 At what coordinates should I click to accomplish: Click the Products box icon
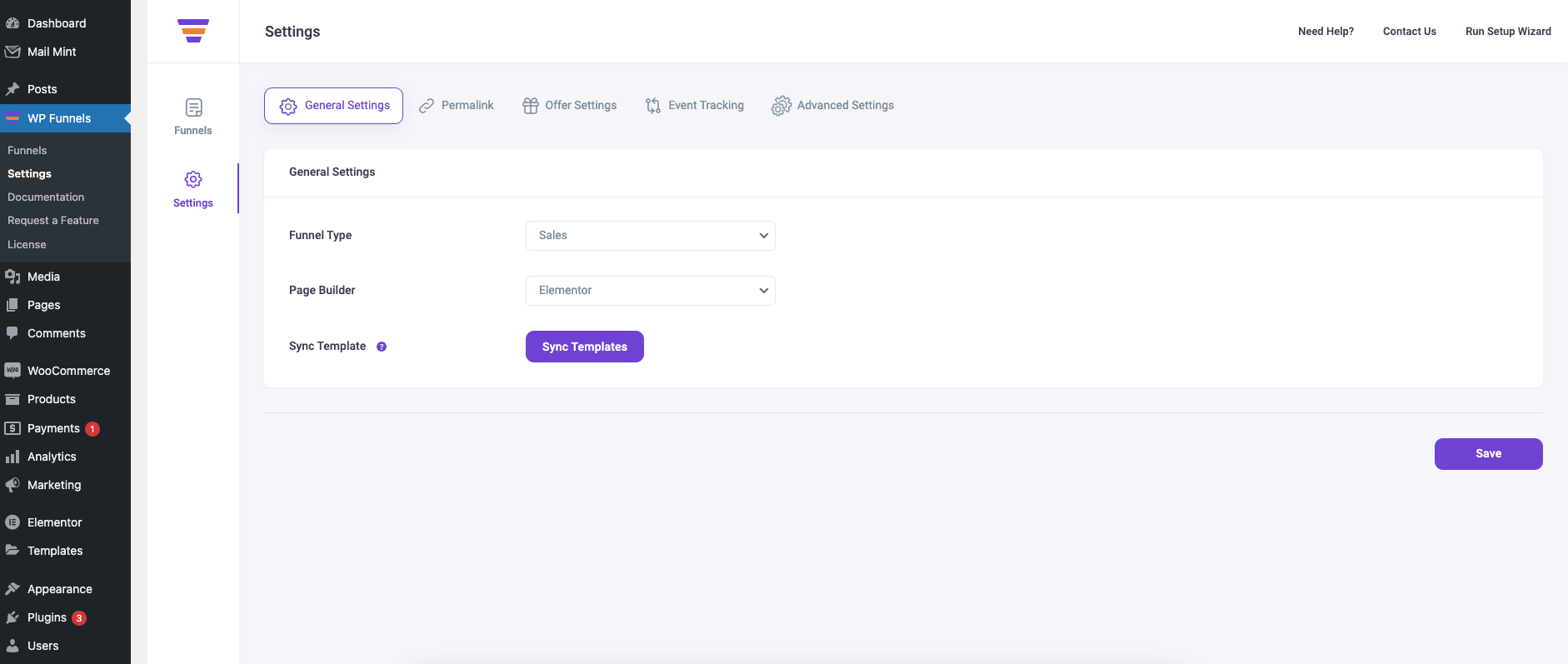12,399
